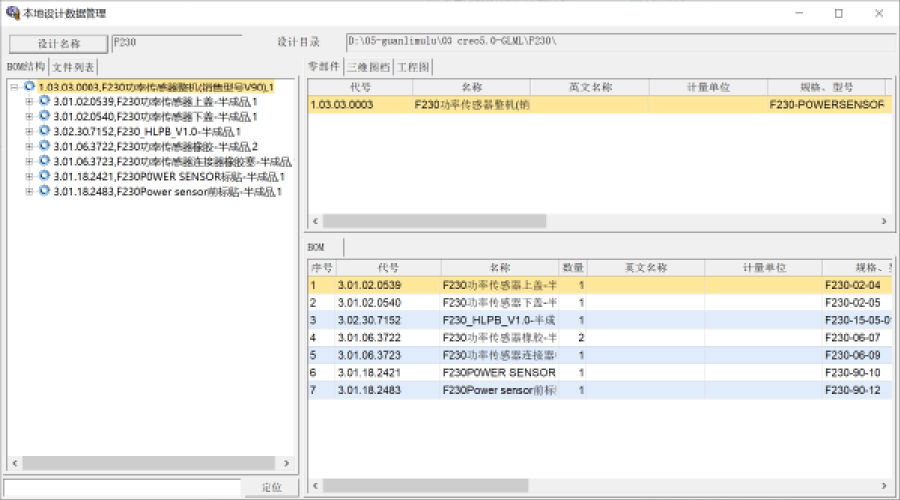Screen dimensions: 900x500
Task: Click the part icon beside 3.01.18.2421
Action: tap(44, 177)
